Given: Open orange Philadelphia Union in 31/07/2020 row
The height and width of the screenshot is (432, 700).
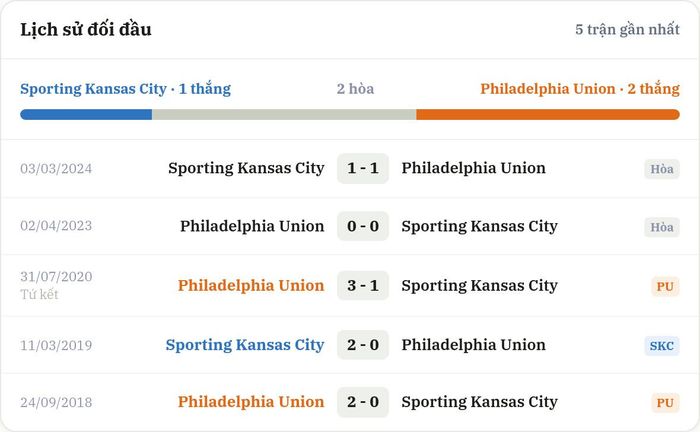Looking at the screenshot, I should click(x=251, y=286).
